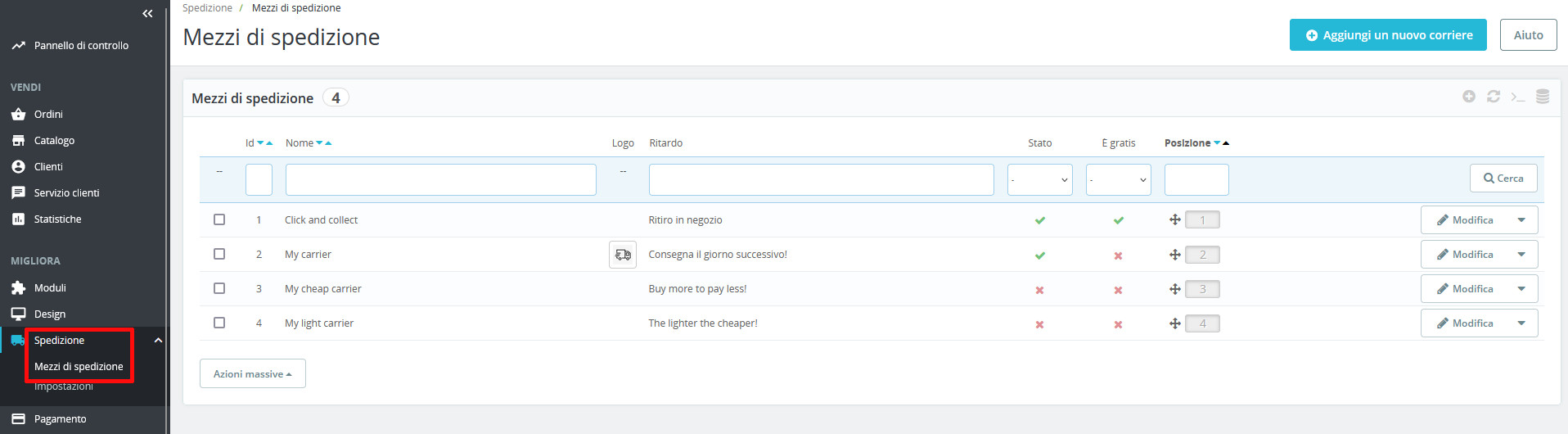Open the Stato filter dropdown
Screen dimensions: 1568x434
(x=1039, y=180)
